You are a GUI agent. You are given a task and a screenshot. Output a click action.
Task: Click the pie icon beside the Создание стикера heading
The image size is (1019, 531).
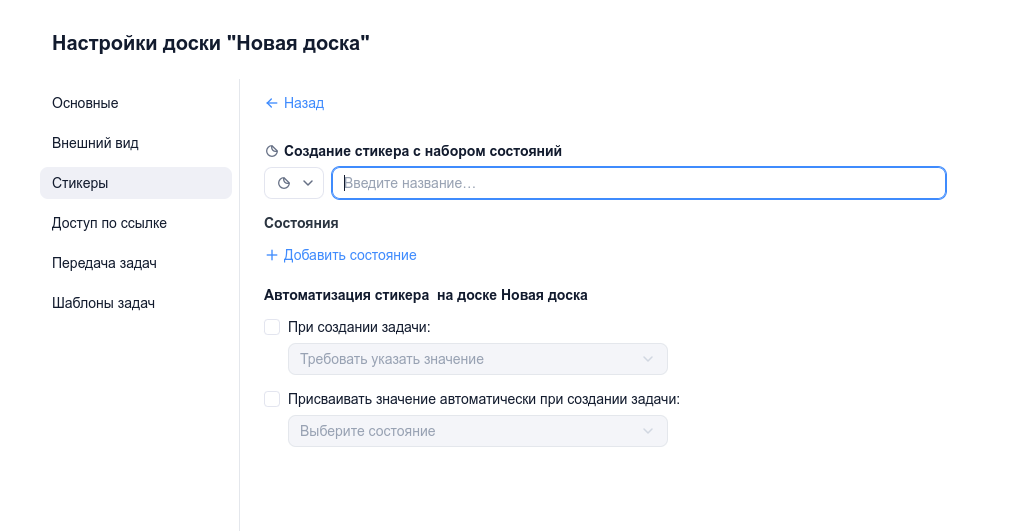coord(271,152)
